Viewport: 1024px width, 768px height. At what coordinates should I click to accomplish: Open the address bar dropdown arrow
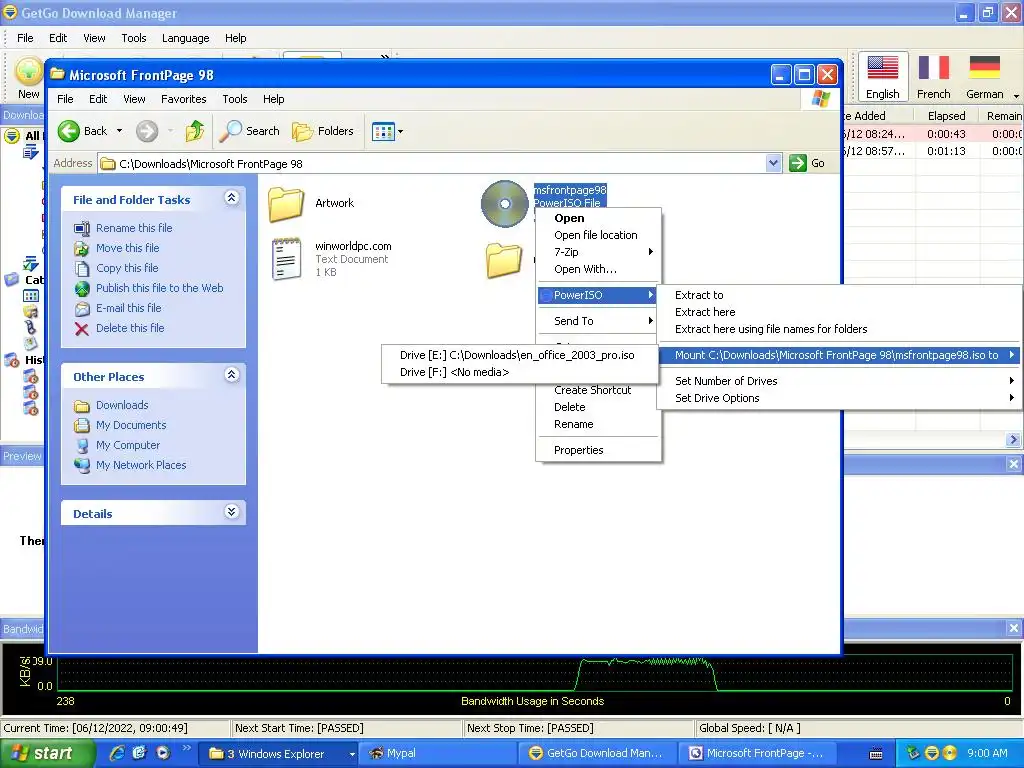pyautogui.click(x=773, y=163)
